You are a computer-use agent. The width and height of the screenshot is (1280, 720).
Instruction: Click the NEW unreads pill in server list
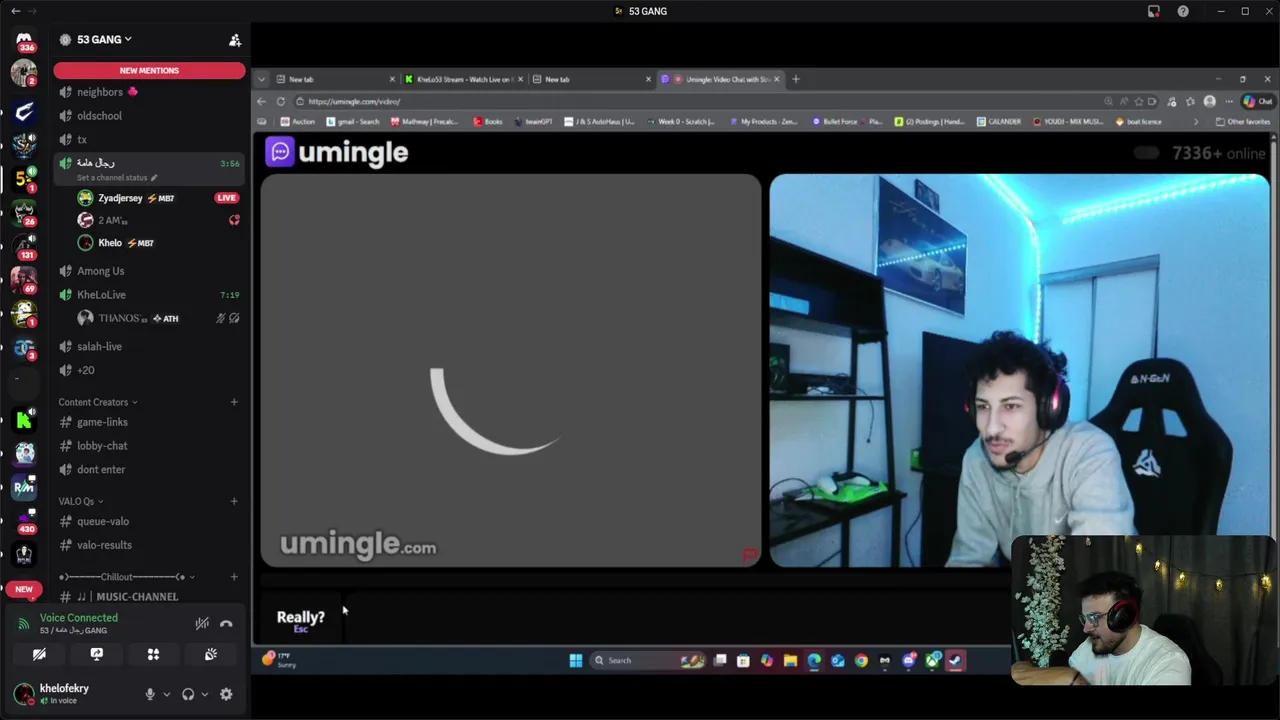[x=24, y=589]
